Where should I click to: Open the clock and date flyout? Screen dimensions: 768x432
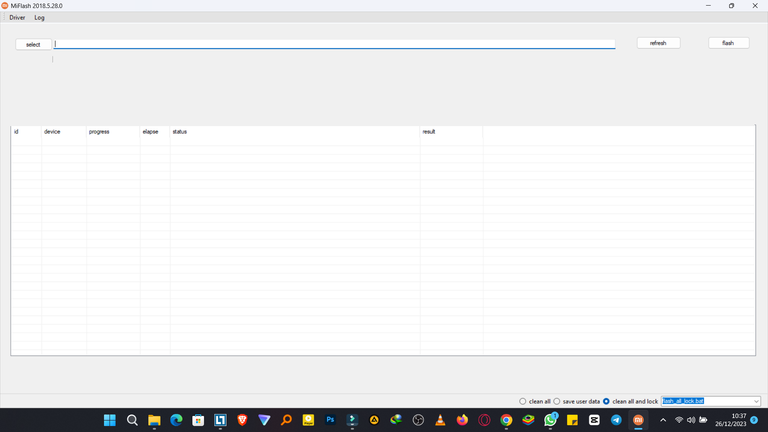(x=730, y=420)
